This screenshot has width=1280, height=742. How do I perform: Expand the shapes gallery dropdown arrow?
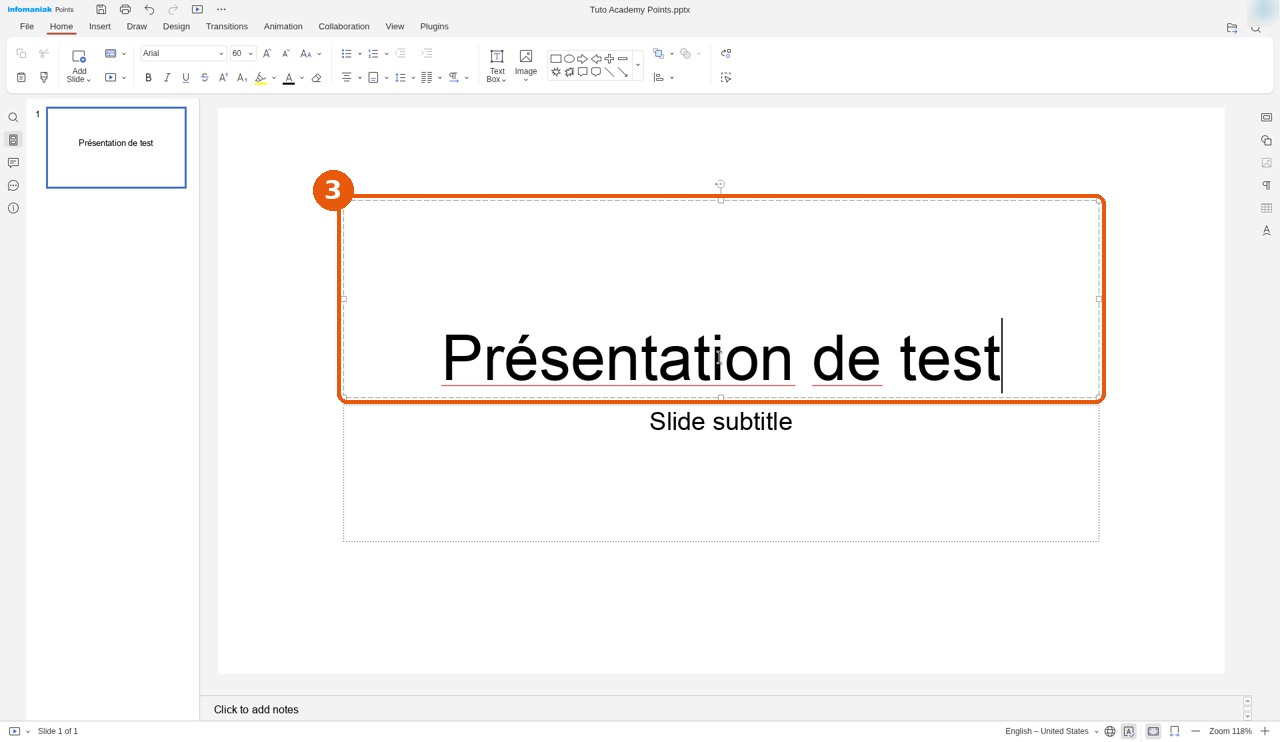pyautogui.click(x=638, y=65)
